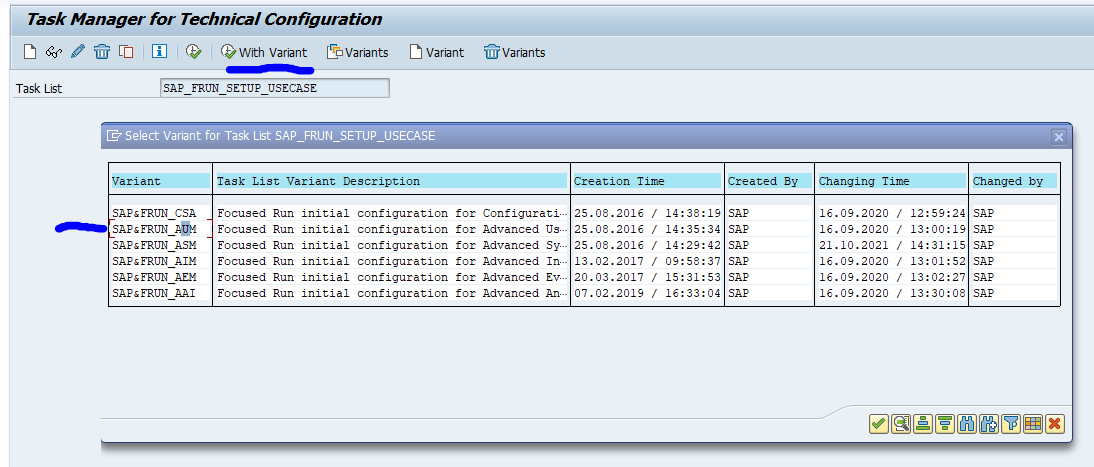Click into the Task List input field

(275, 88)
